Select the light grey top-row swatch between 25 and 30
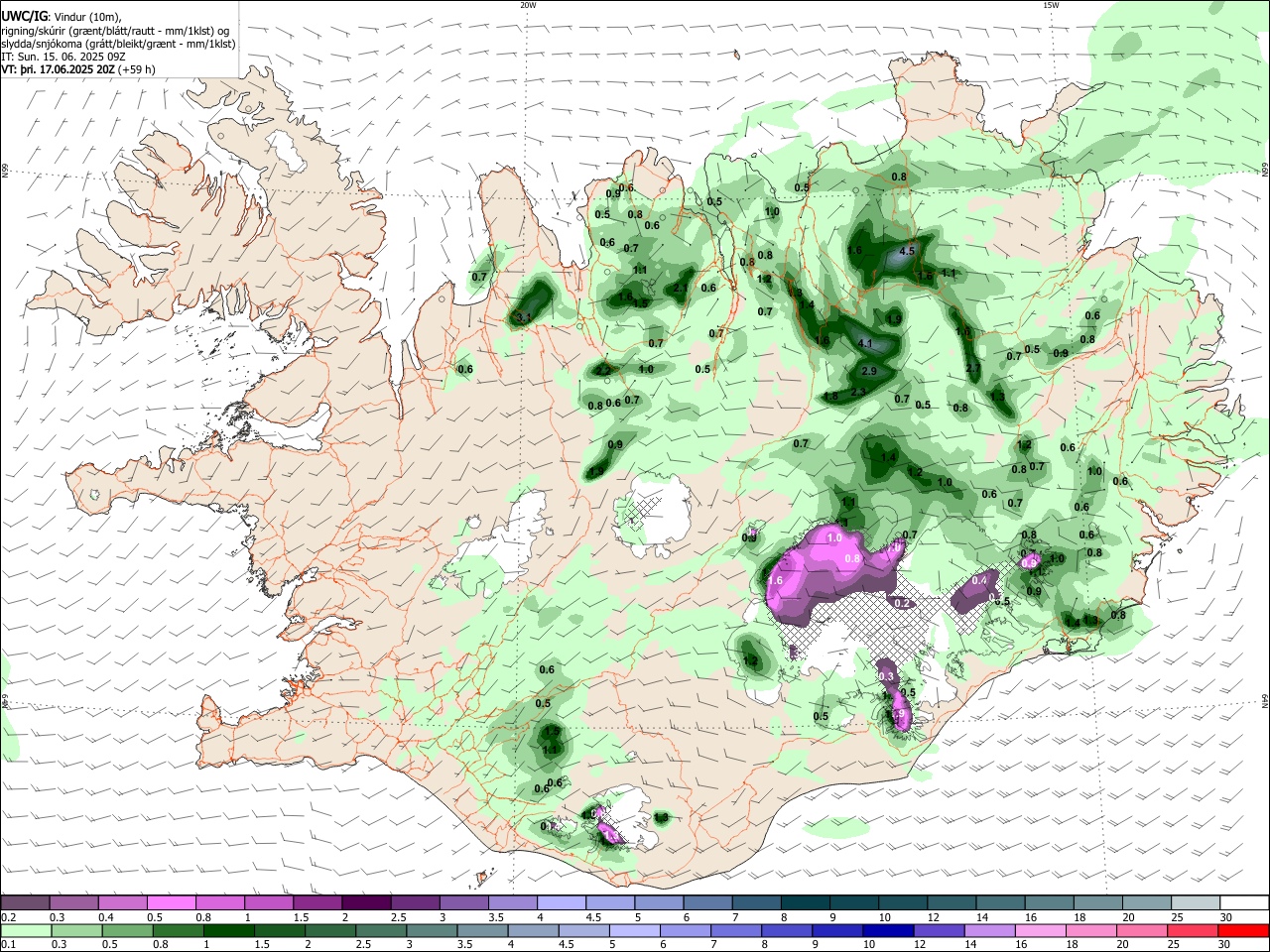This screenshot has height=952, width=1270. pyautogui.click(x=1195, y=902)
